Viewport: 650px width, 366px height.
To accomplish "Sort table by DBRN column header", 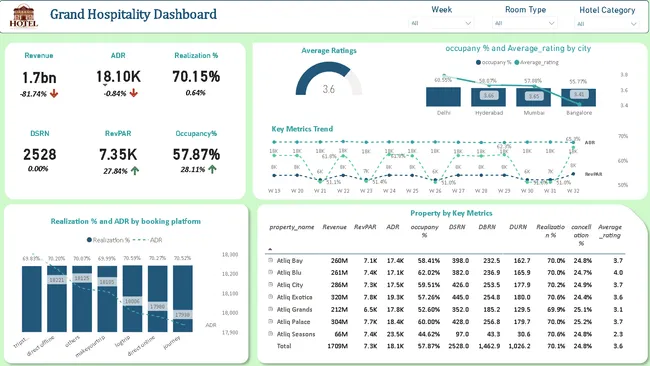I will [x=487, y=227].
